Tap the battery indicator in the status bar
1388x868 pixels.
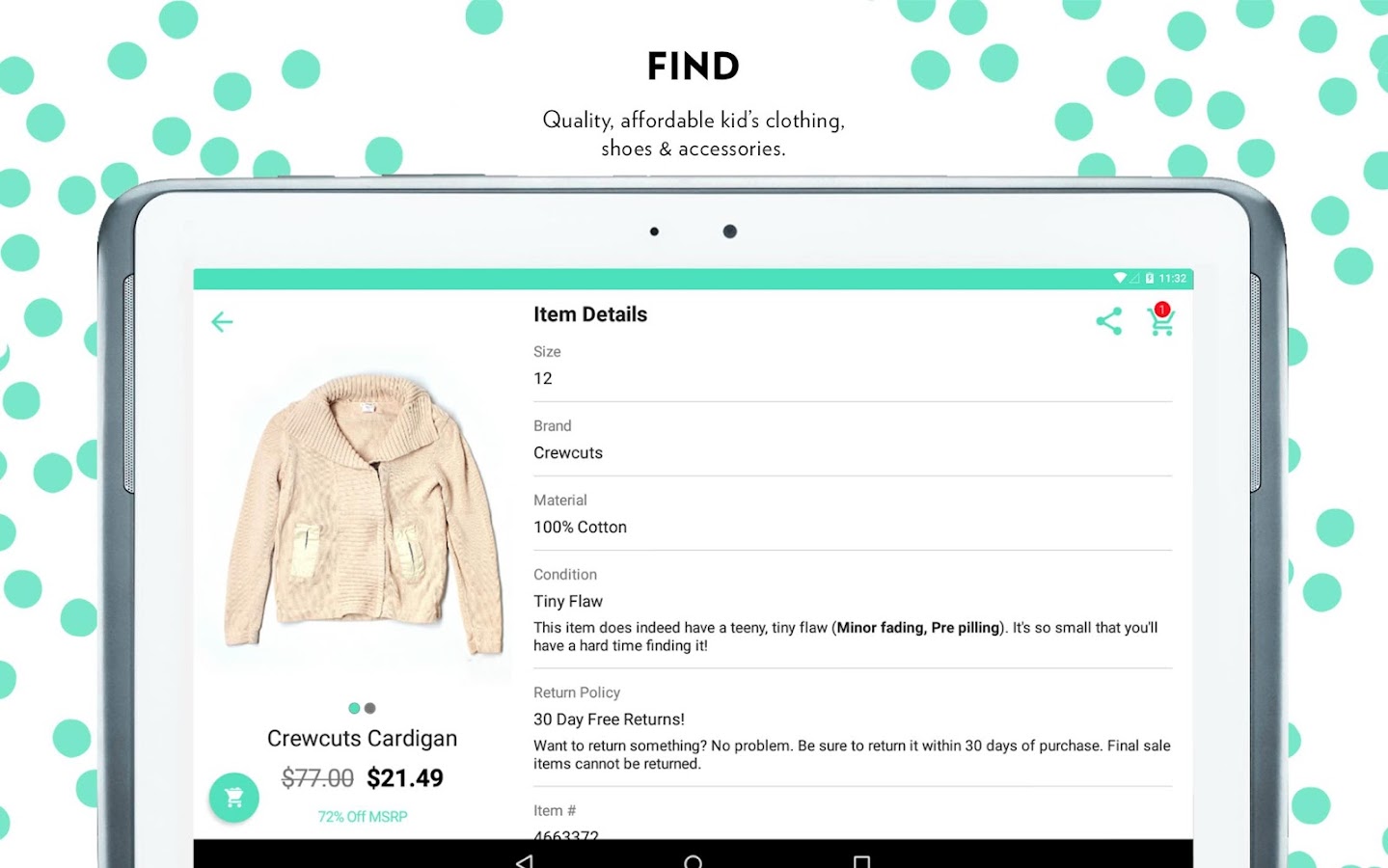click(1149, 278)
